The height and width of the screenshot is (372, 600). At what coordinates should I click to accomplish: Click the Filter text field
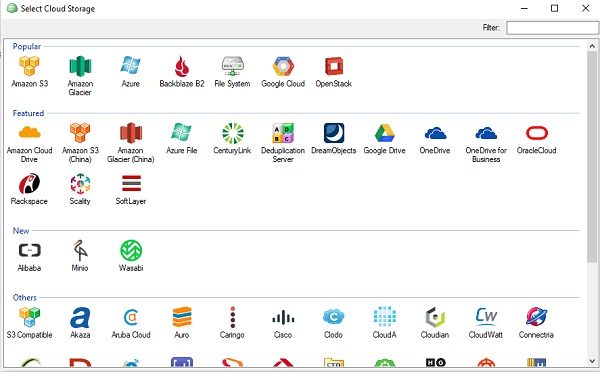pyautogui.click(x=553, y=28)
